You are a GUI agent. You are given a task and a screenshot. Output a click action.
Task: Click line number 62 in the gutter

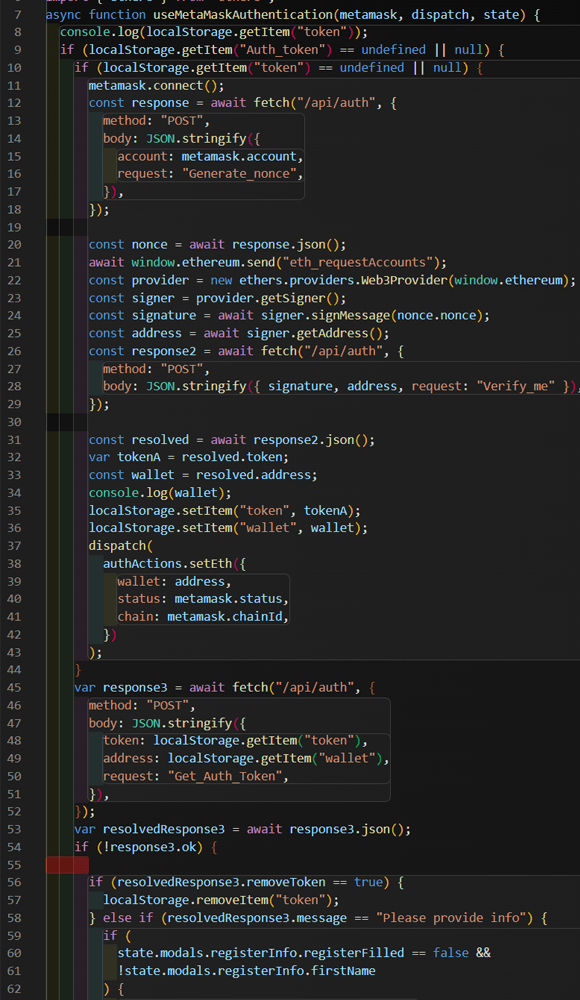pos(14,989)
